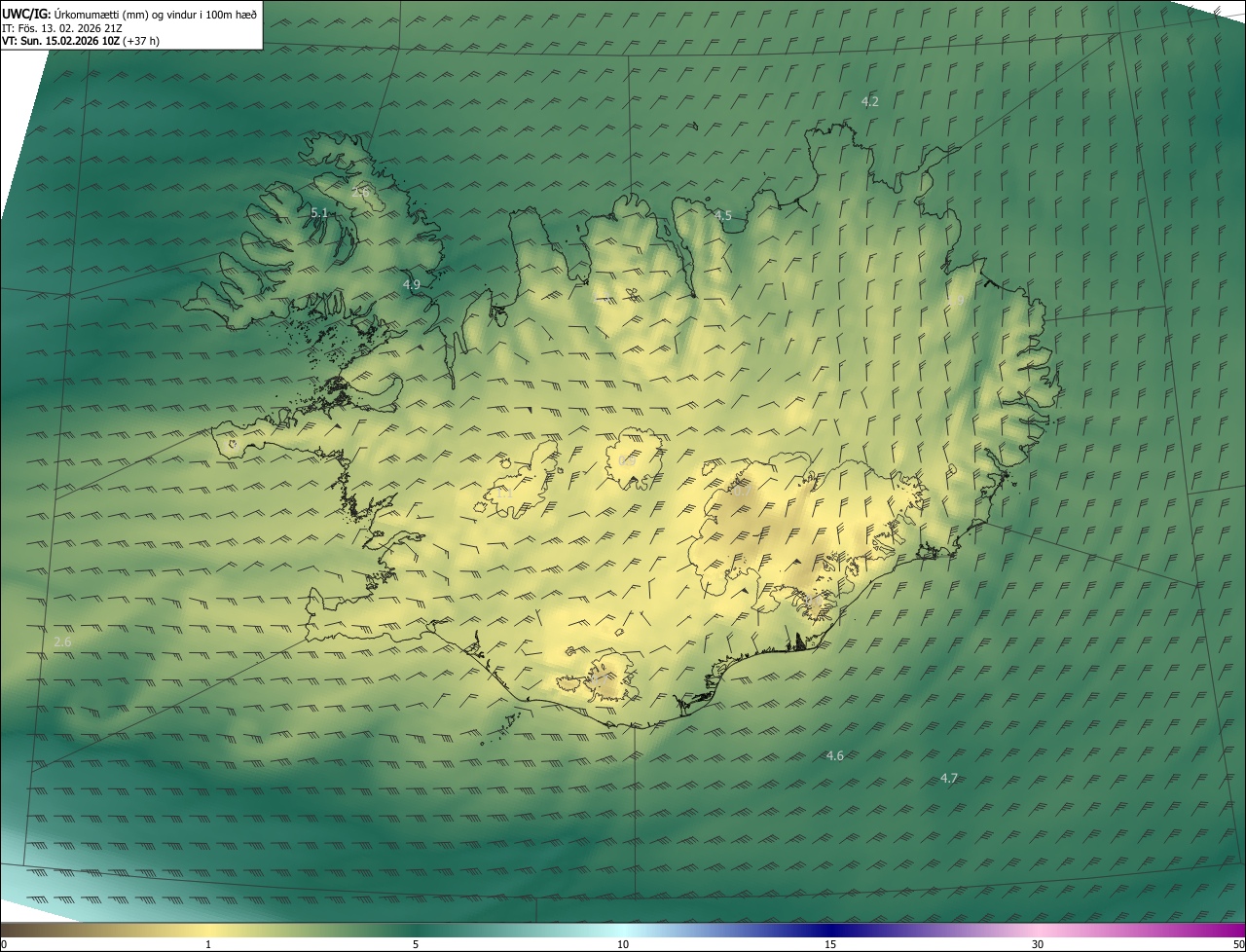Click the 10 tick label on the colour scale
This screenshot has width=1246, height=952.
coord(623,944)
